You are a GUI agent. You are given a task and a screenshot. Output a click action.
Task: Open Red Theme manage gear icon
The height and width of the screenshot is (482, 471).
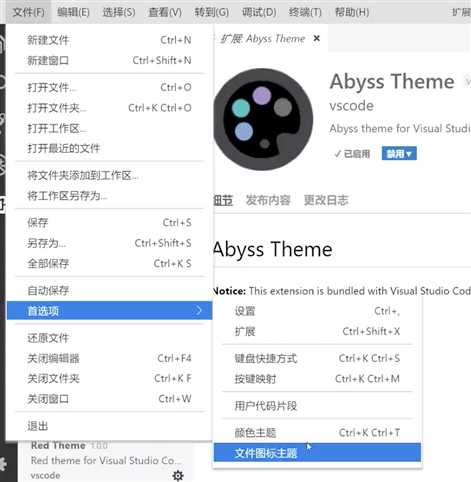coord(178,475)
